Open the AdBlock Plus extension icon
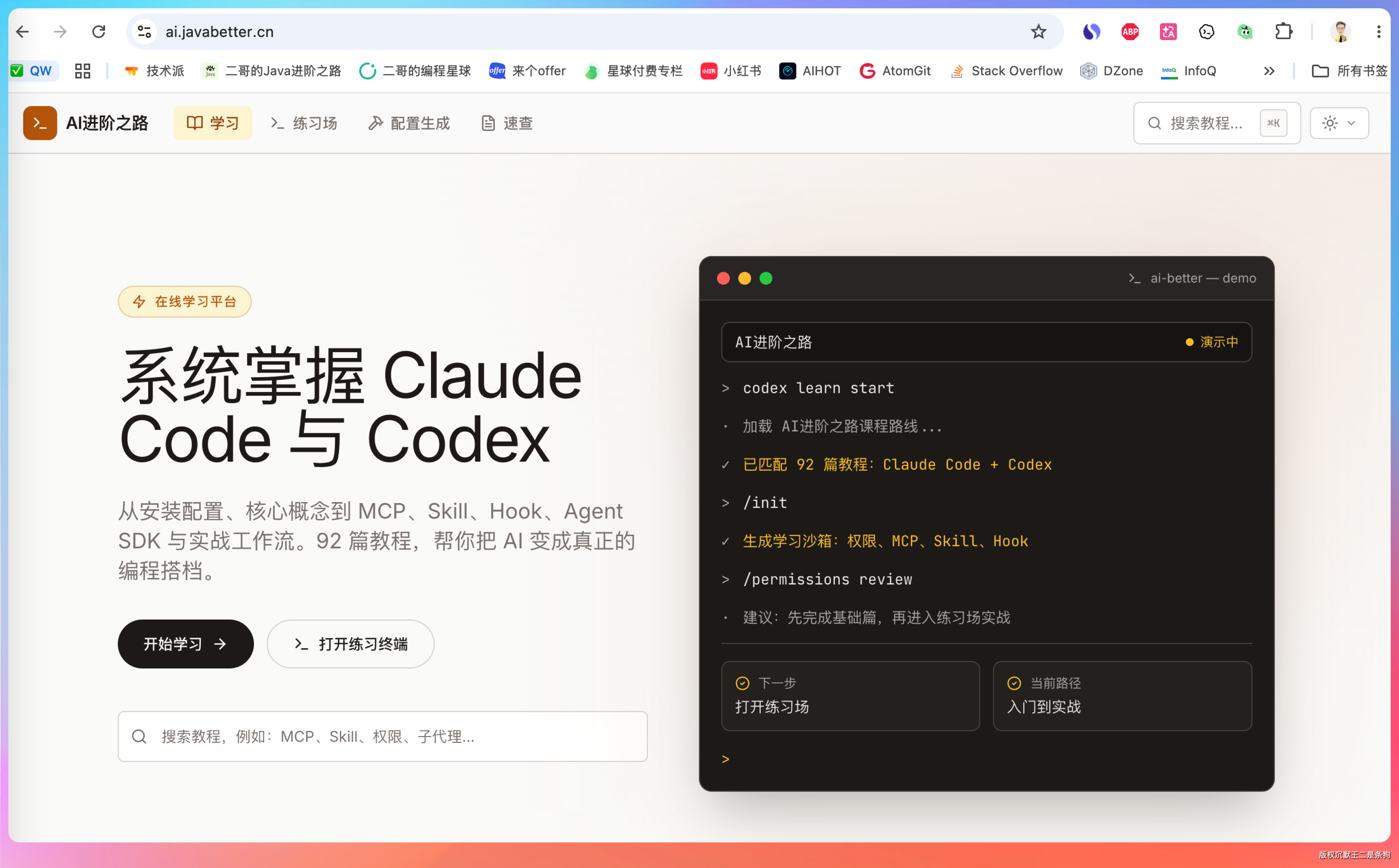1399x868 pixels. click(x=1130, y=31)
